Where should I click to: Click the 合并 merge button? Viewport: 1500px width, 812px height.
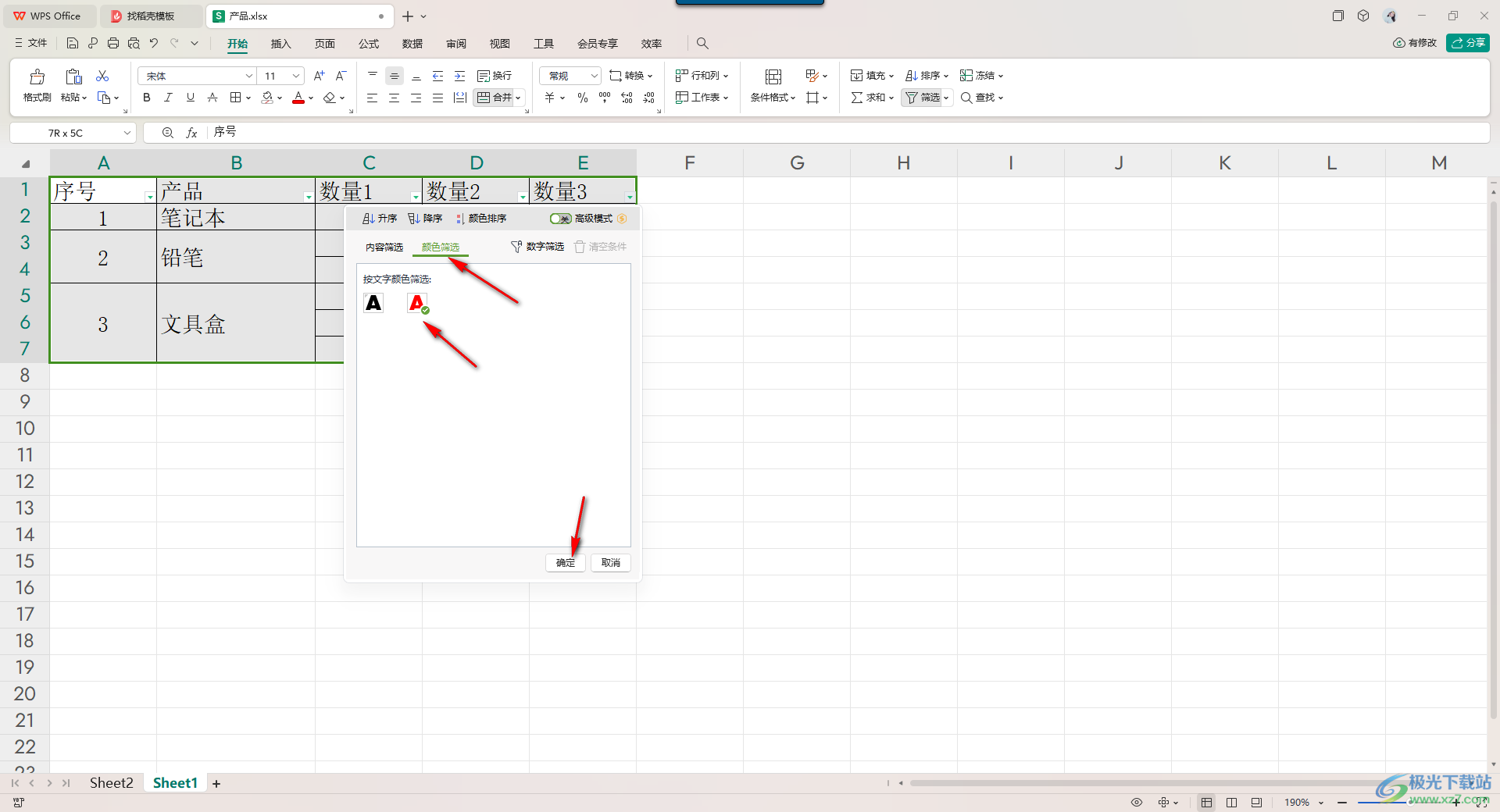pos(495,98)
